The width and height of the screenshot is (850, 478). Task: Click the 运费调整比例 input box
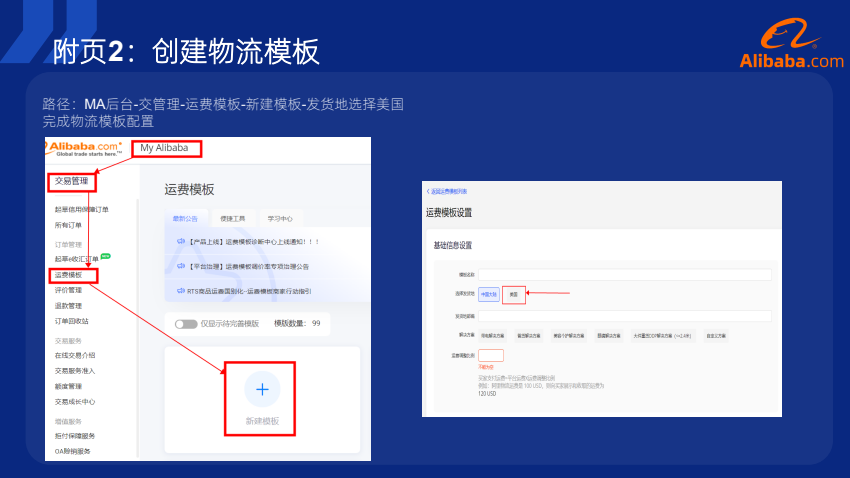(x=491, y=355)
